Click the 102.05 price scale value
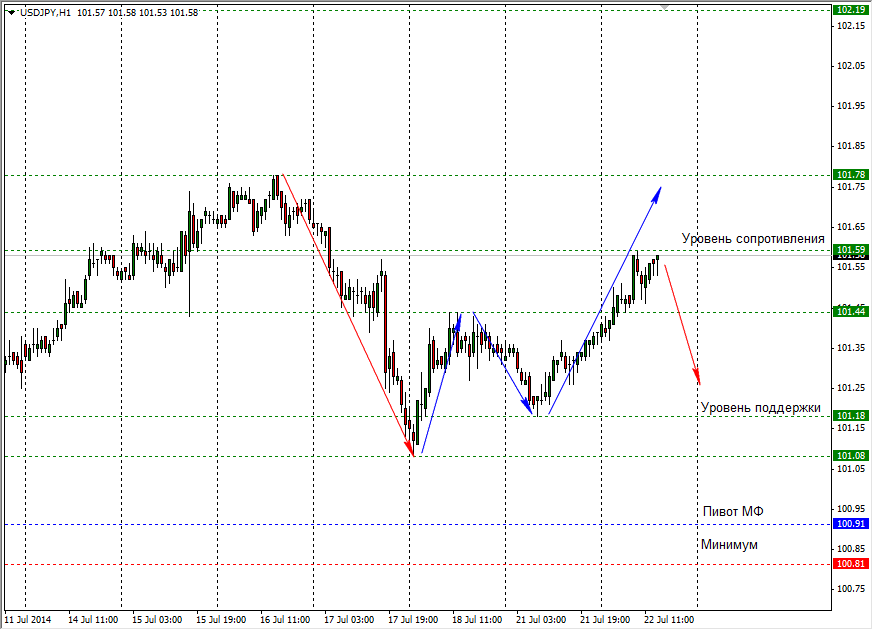The image size is (873, 630). (x=851, y=66)
